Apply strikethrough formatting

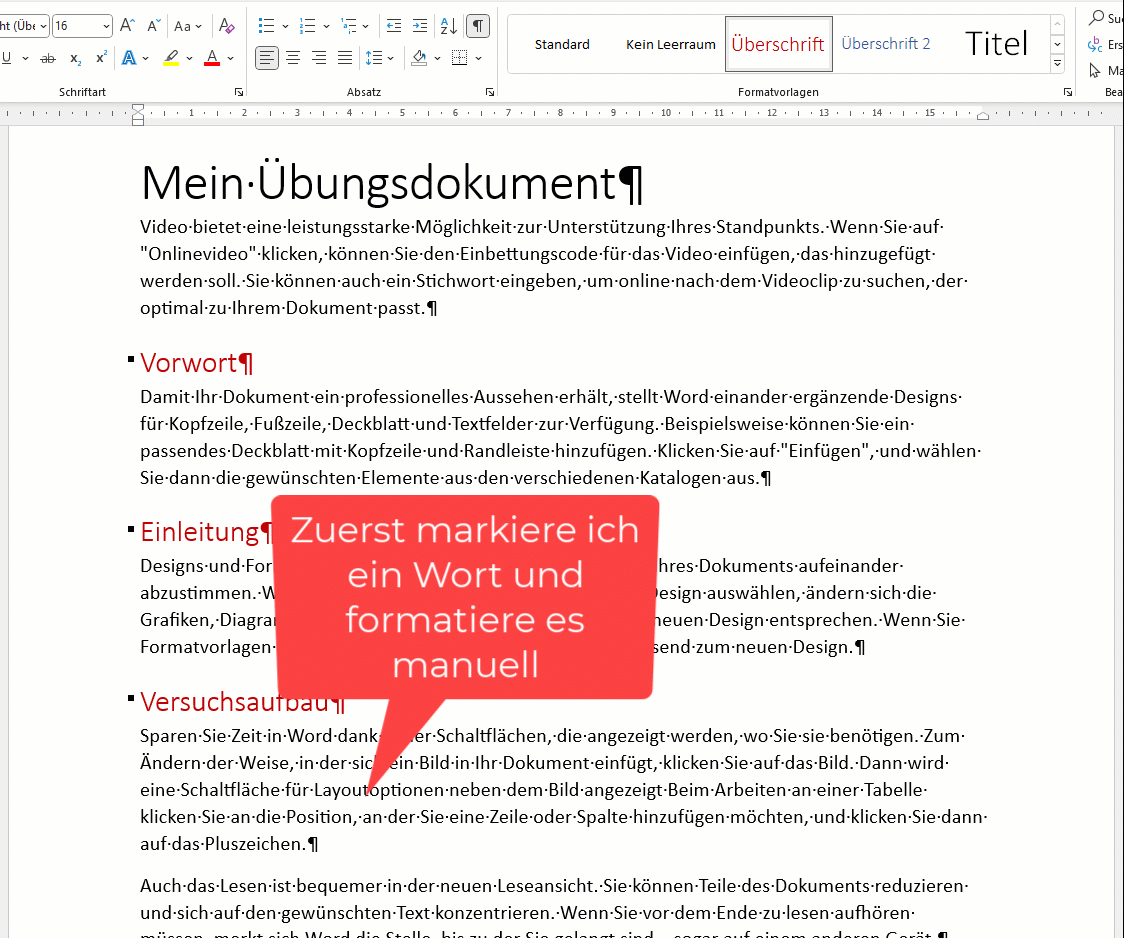48,59
